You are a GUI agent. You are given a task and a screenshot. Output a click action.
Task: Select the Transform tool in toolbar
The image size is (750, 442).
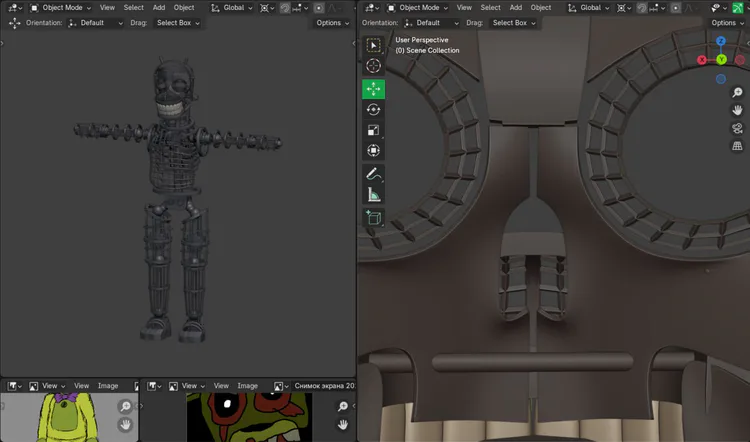coord(373,151)
